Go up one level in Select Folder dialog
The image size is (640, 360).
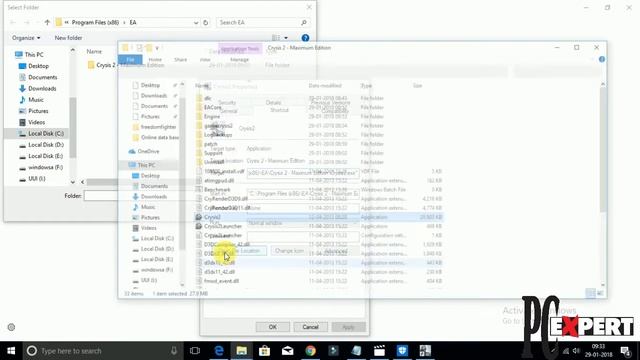tap(47, 22)
